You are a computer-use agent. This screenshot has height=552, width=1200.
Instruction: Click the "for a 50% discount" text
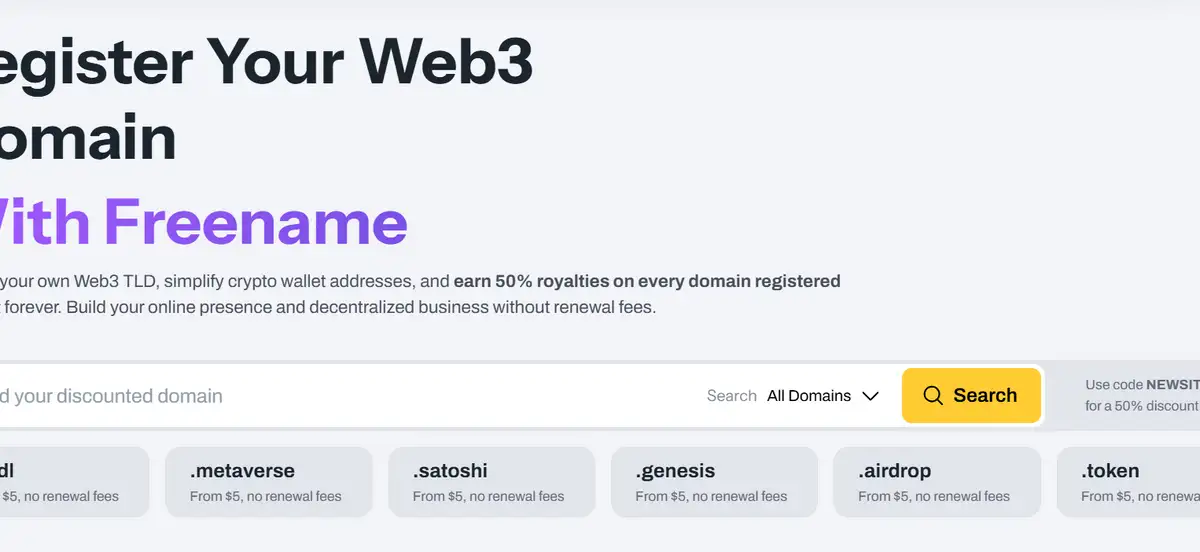1141,406
